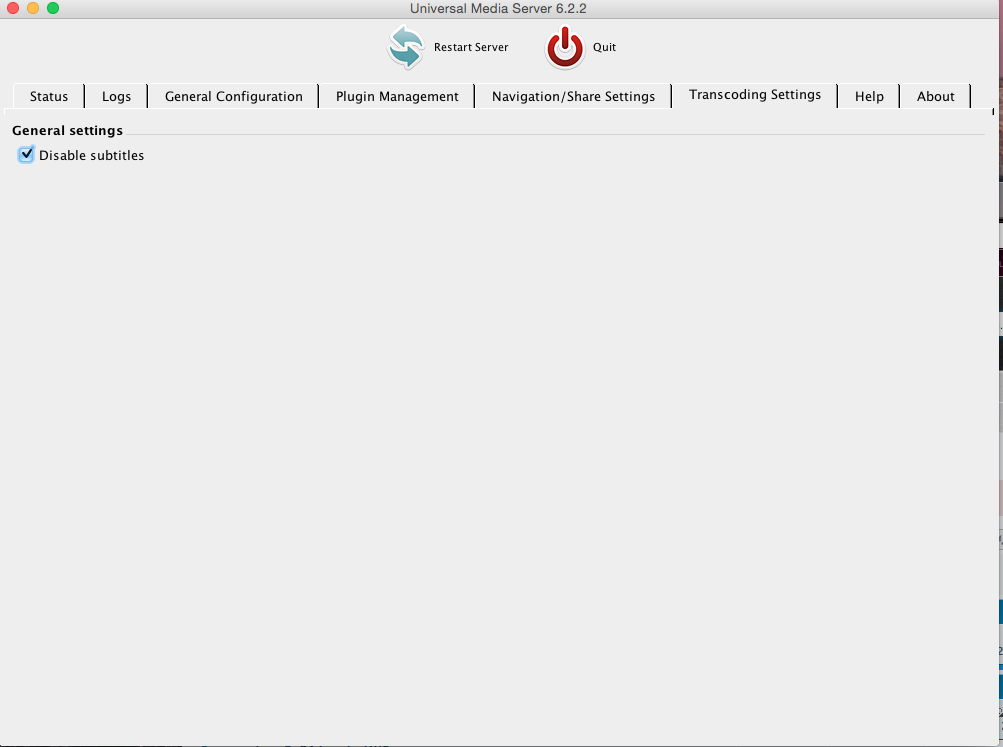The height and width of the screenshot is (747, 1003).
Task: Go to General Configuration tab
Action: click(233, 96)
